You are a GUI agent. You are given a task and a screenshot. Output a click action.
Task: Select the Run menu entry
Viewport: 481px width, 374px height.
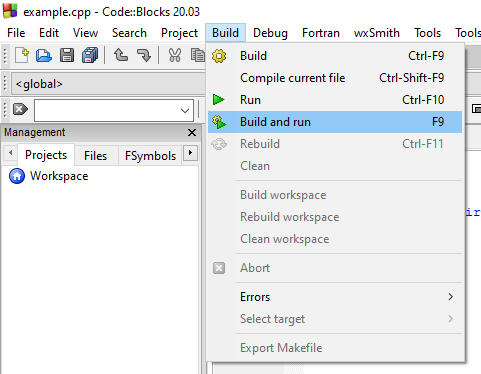335,100
